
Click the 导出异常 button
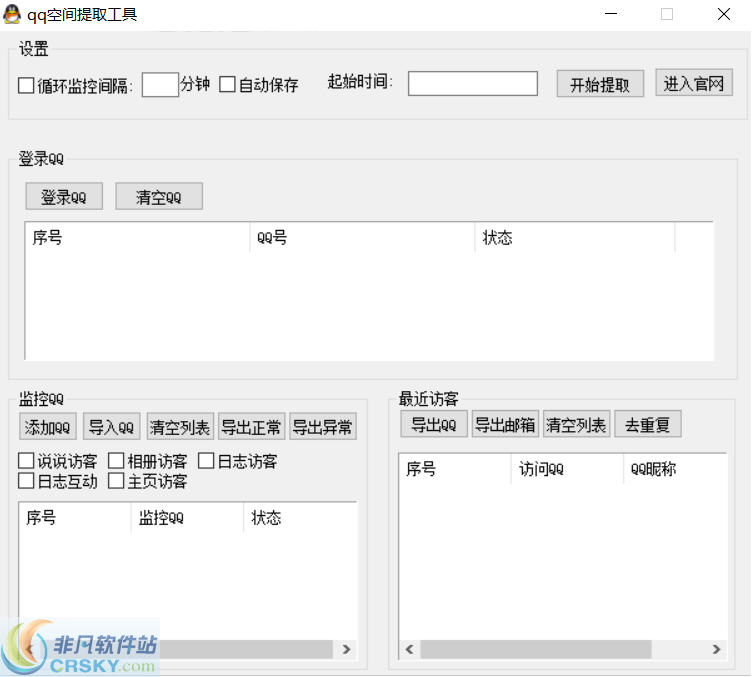pos(323,426)
